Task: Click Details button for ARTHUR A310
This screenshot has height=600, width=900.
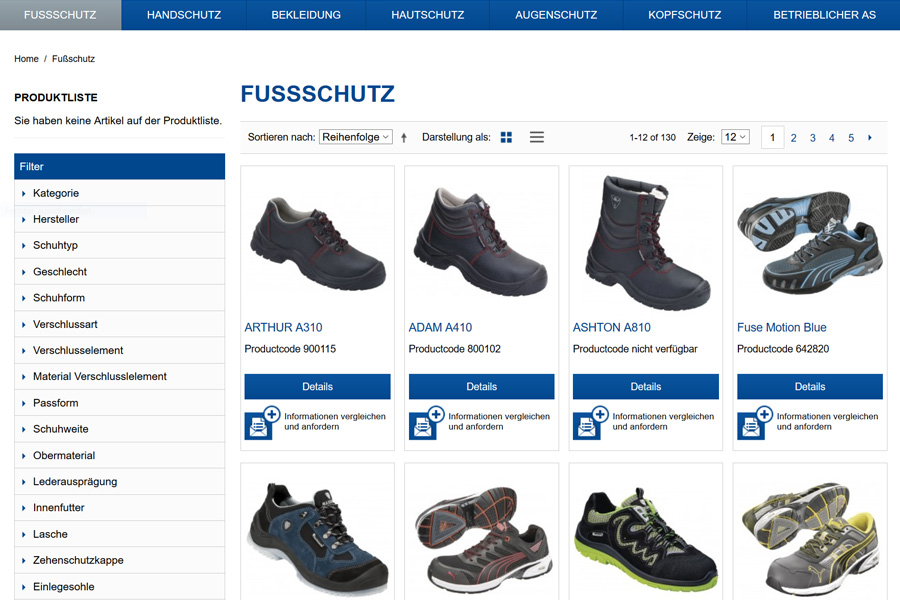Action: 317,387
